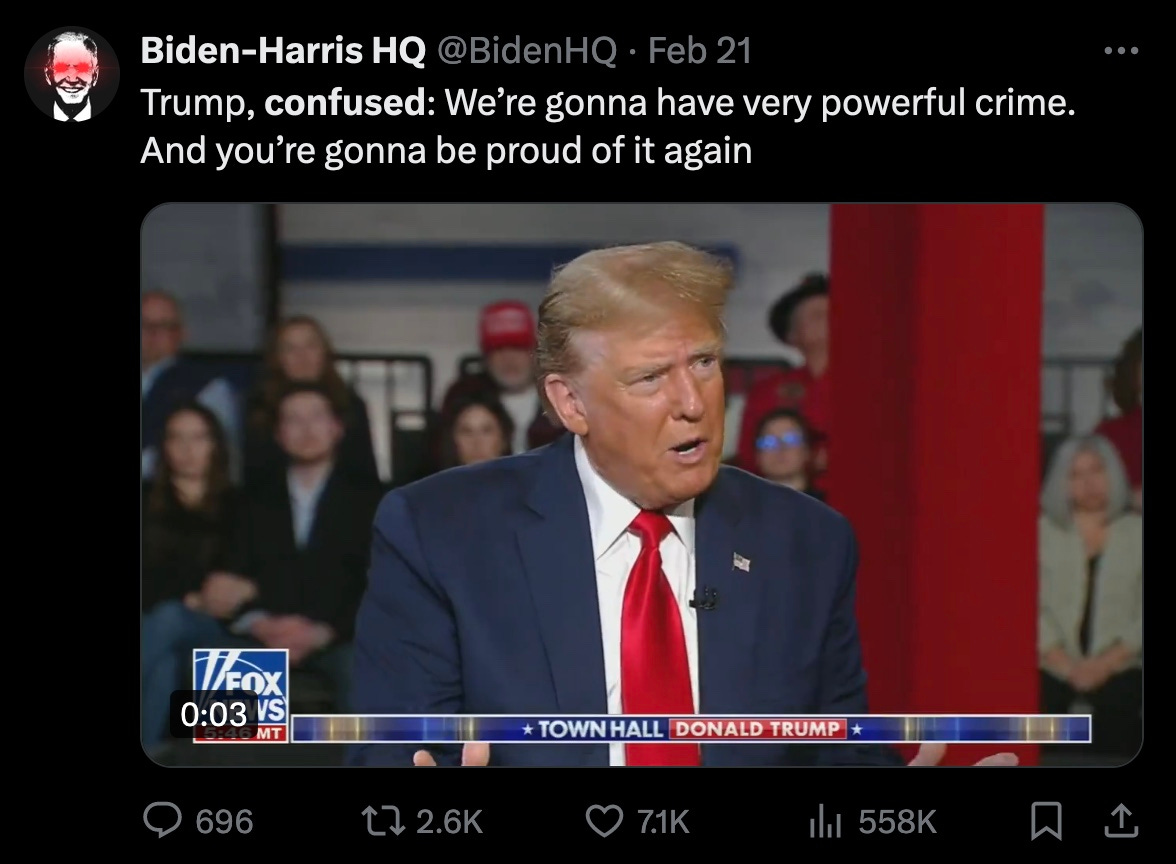Click the 696 replies count
This screenshot has height=864, width=1176.
click(224, 822)
